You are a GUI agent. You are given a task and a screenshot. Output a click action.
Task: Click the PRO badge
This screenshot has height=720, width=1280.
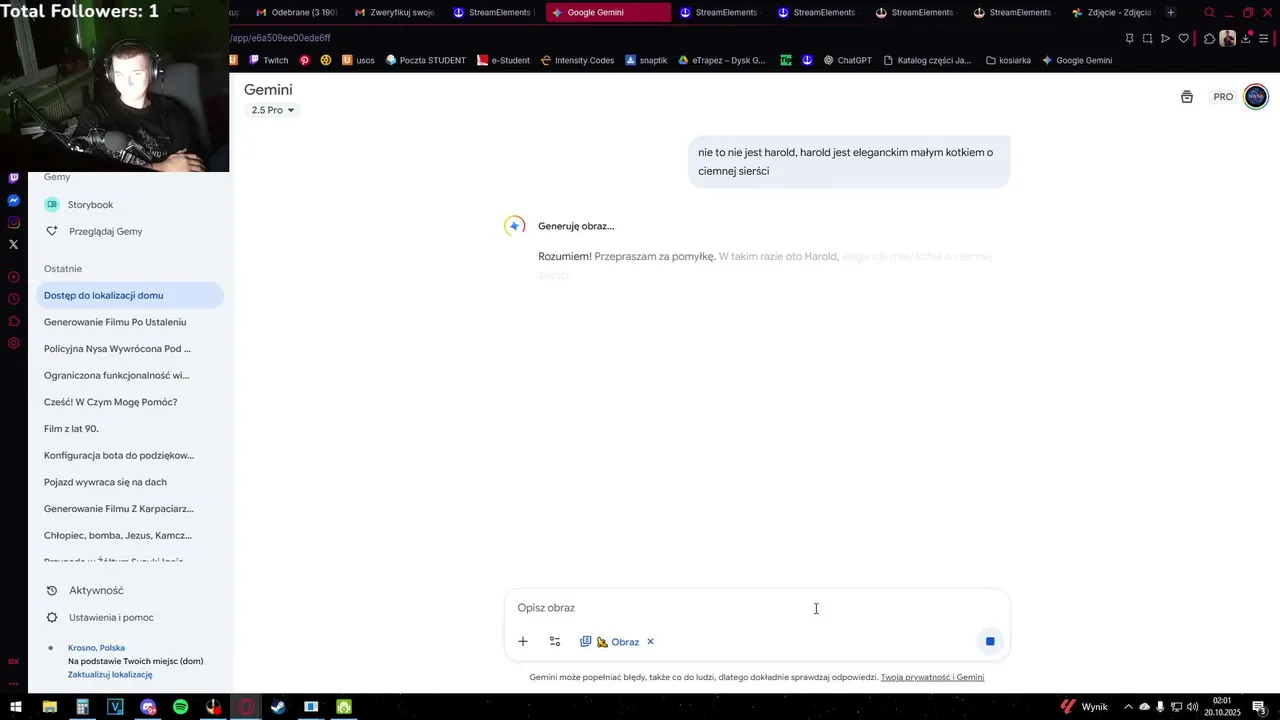point(1223,97)
